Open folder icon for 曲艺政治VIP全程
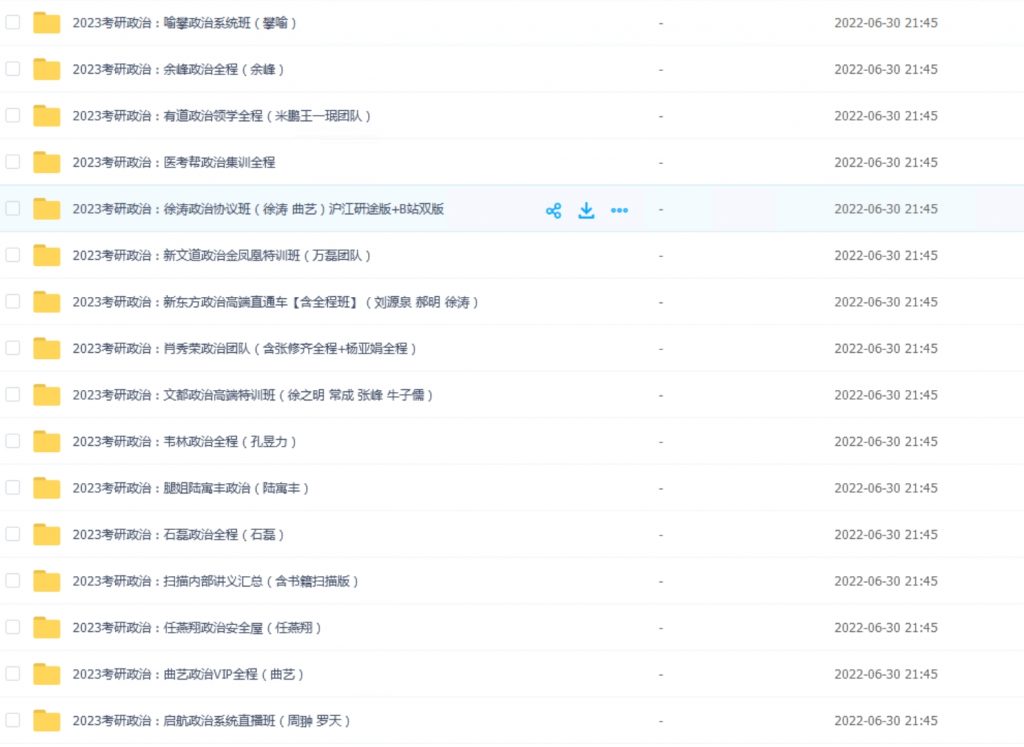This screenshot has width=1024, height=747. (46, 674)
